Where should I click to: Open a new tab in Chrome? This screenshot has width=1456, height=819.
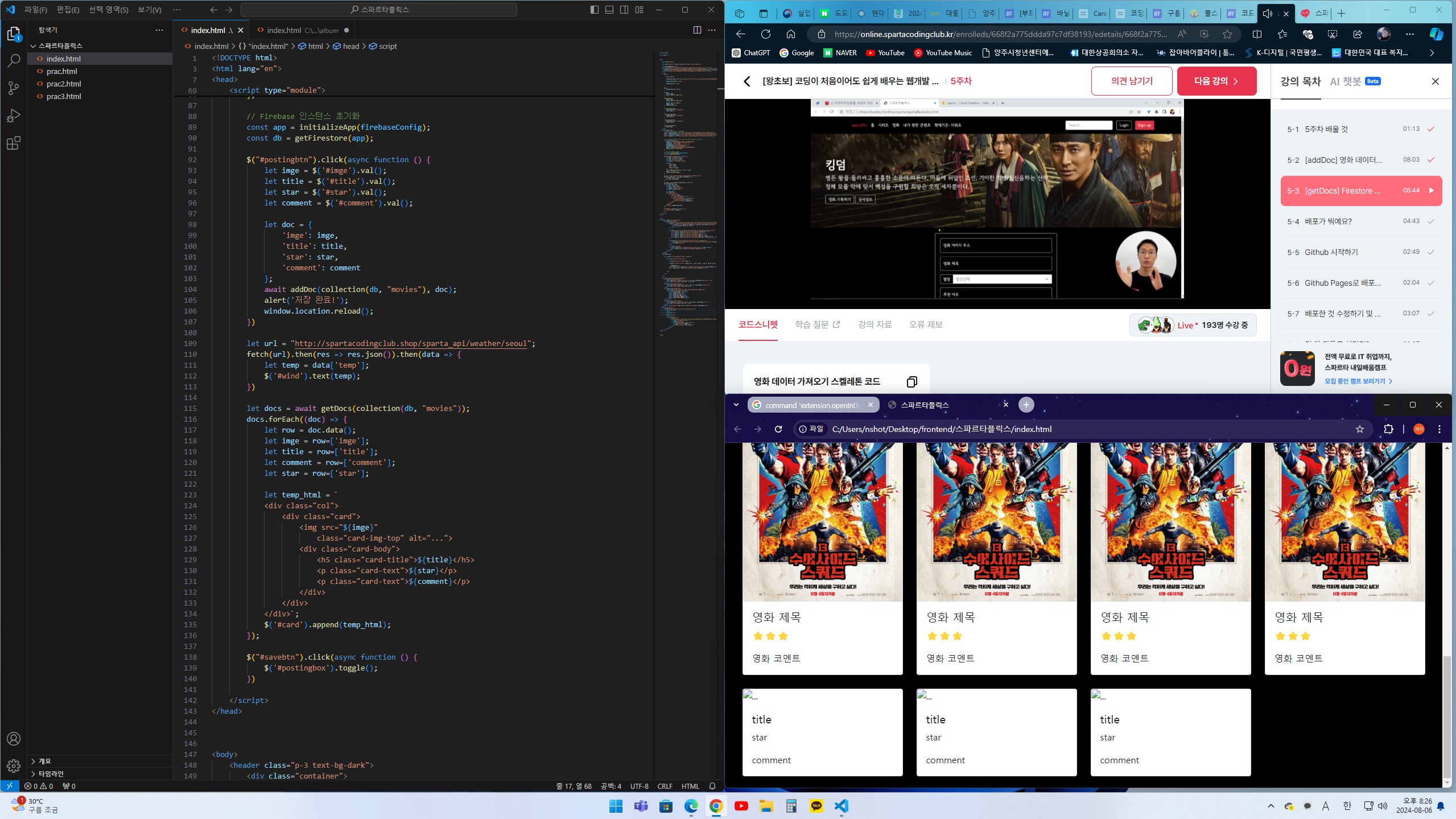pyautogui.click(x=1026, y=405)
